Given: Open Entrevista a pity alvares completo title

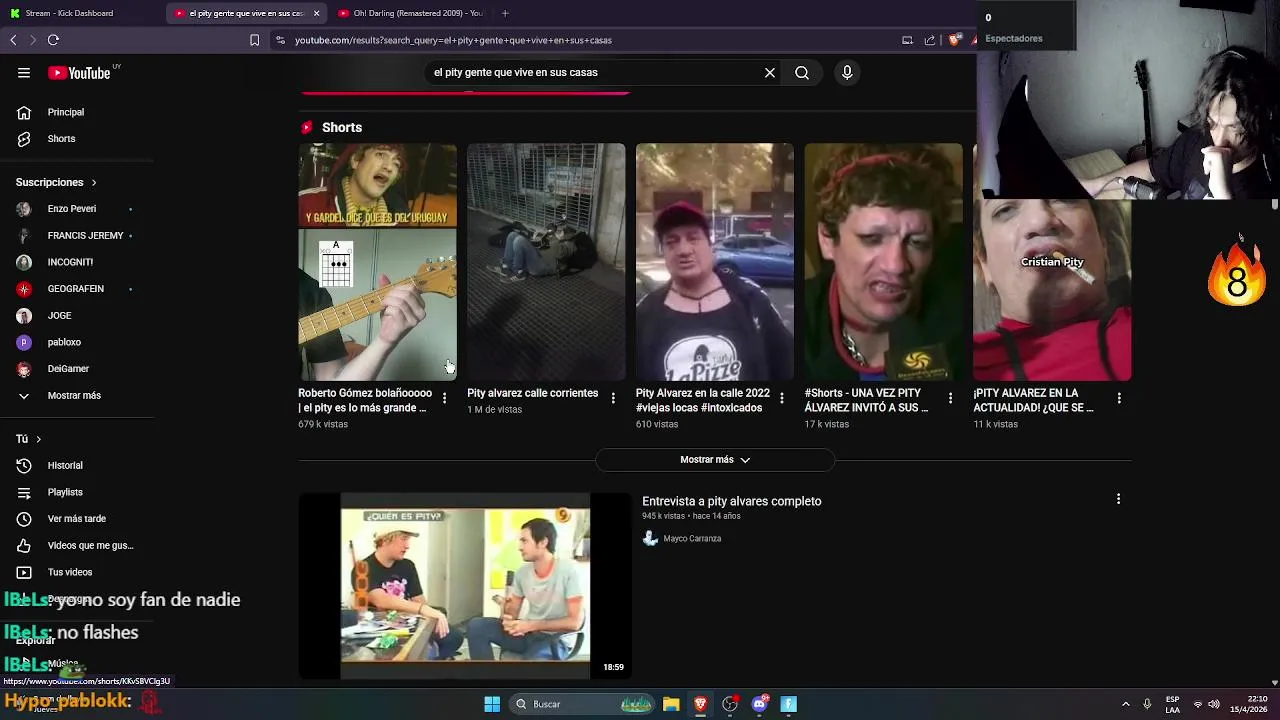Looking at the screenshot, I should tap(731, 501).
